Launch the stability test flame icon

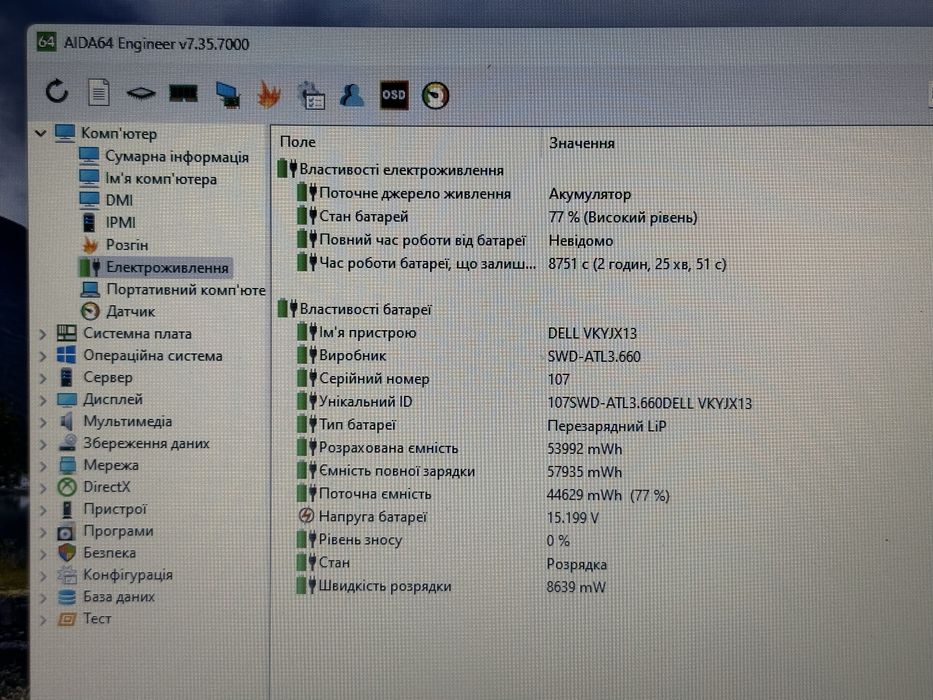point(269,95)
